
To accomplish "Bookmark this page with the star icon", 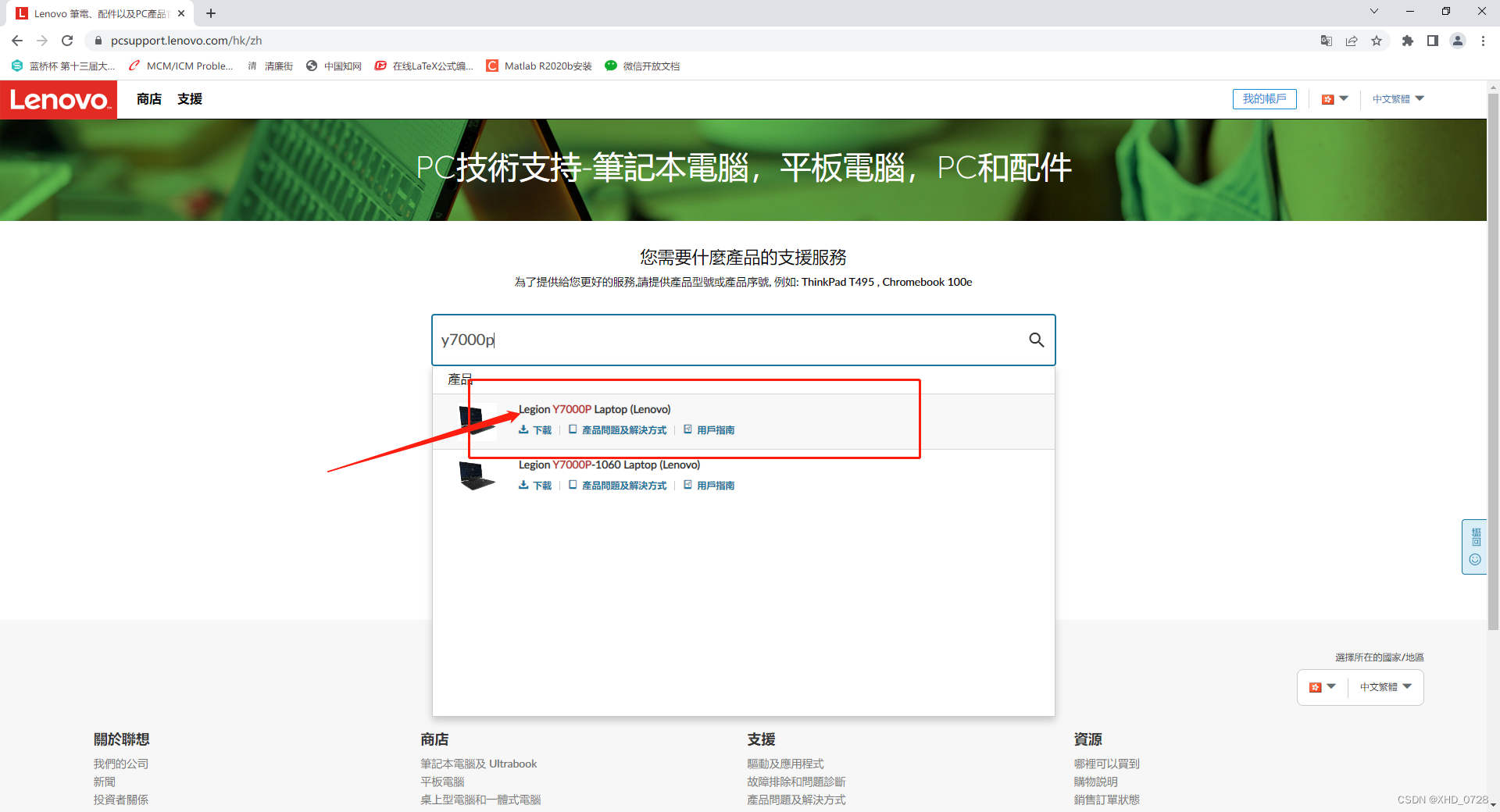I will pos(1377,41).
